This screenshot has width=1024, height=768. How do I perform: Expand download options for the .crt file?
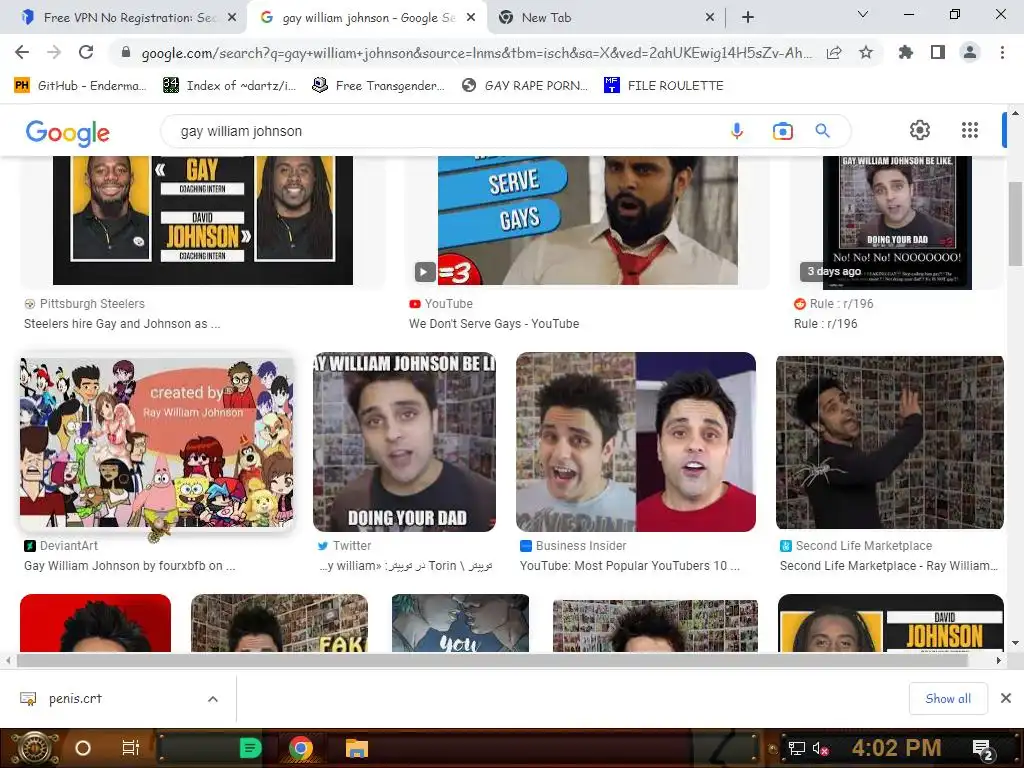(213, 699)
